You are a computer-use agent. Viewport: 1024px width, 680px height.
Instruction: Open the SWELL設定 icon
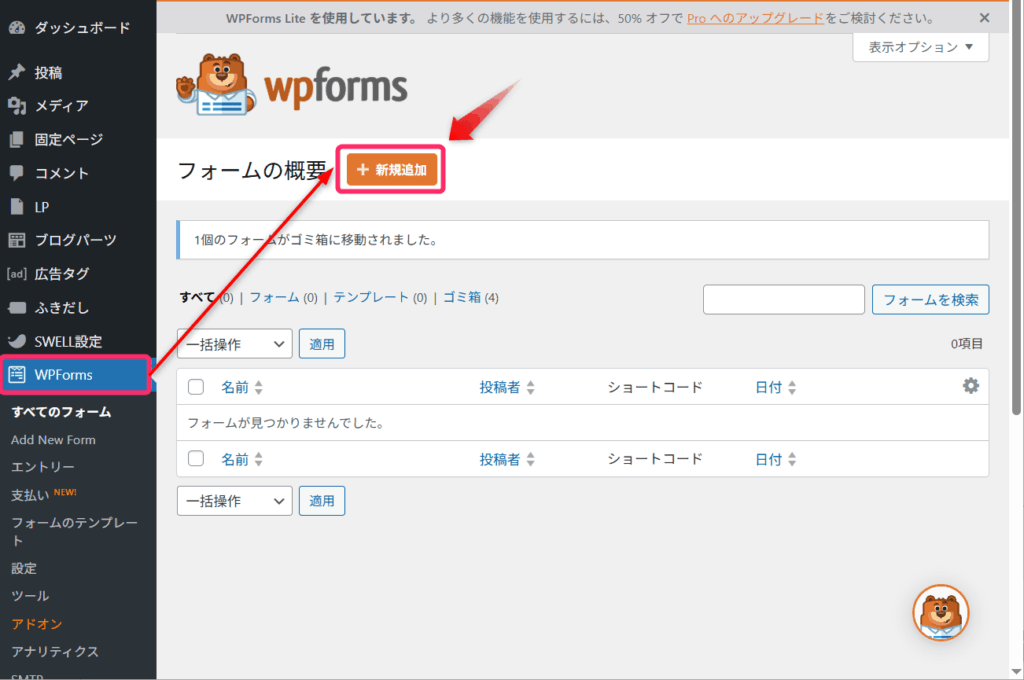coord(17,341)
